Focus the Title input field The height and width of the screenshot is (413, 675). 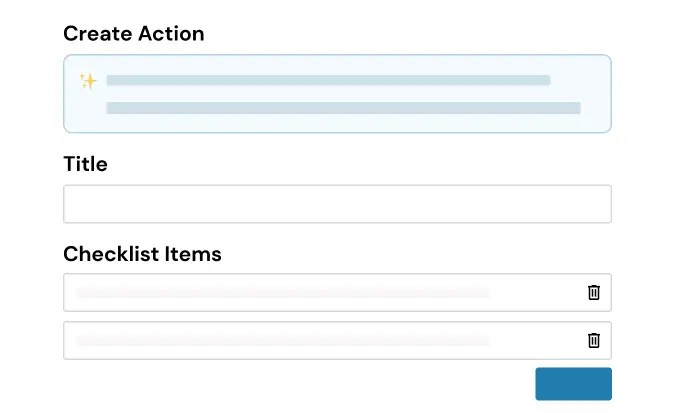click(x=337, y=204)
